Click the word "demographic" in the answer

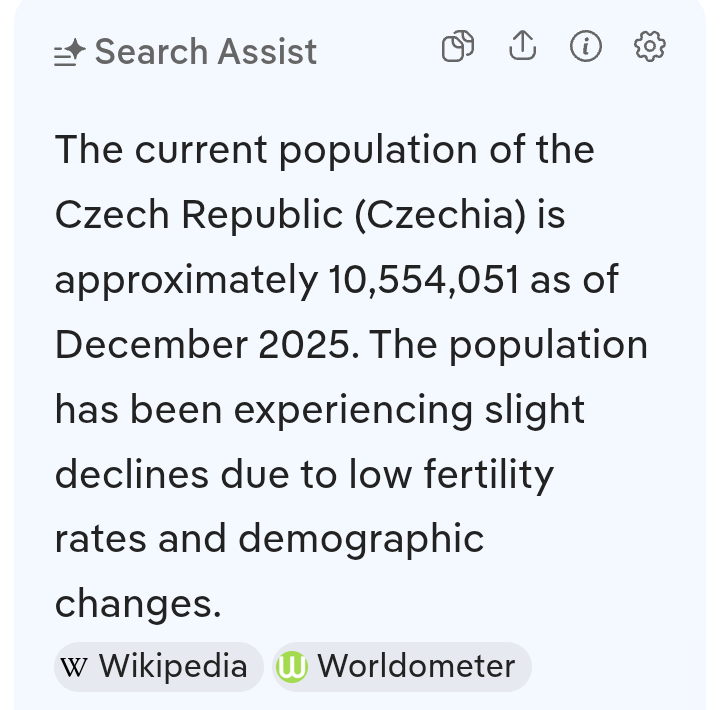[361, 539]
